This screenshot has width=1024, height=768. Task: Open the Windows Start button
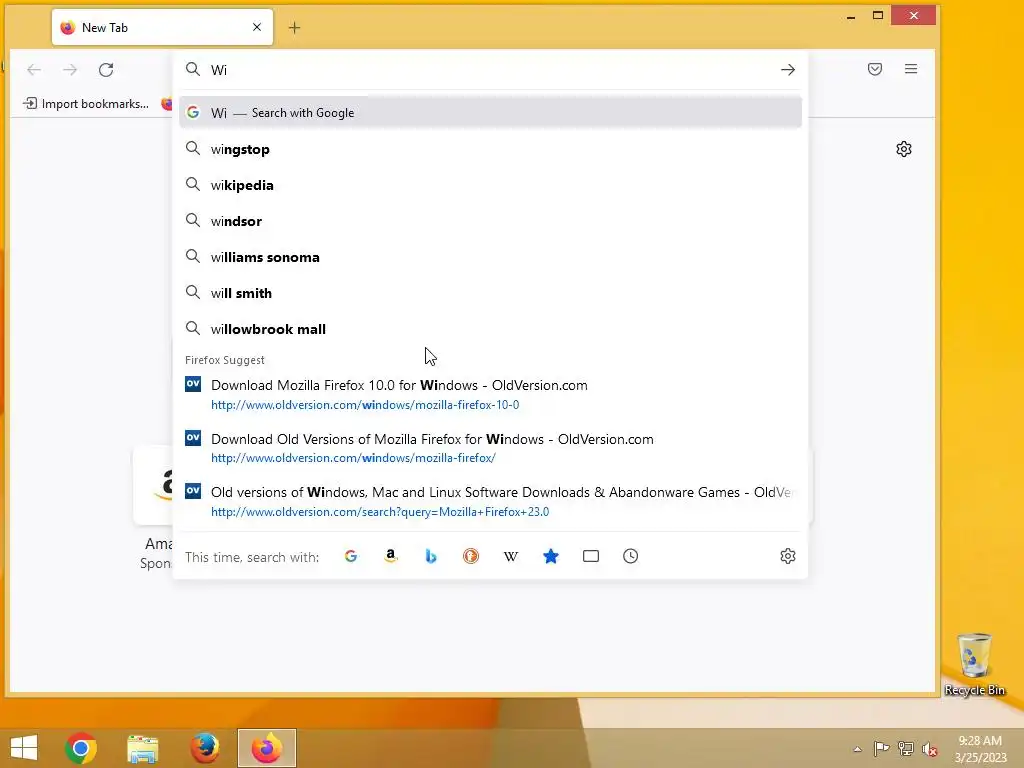[x=24, y=748]
